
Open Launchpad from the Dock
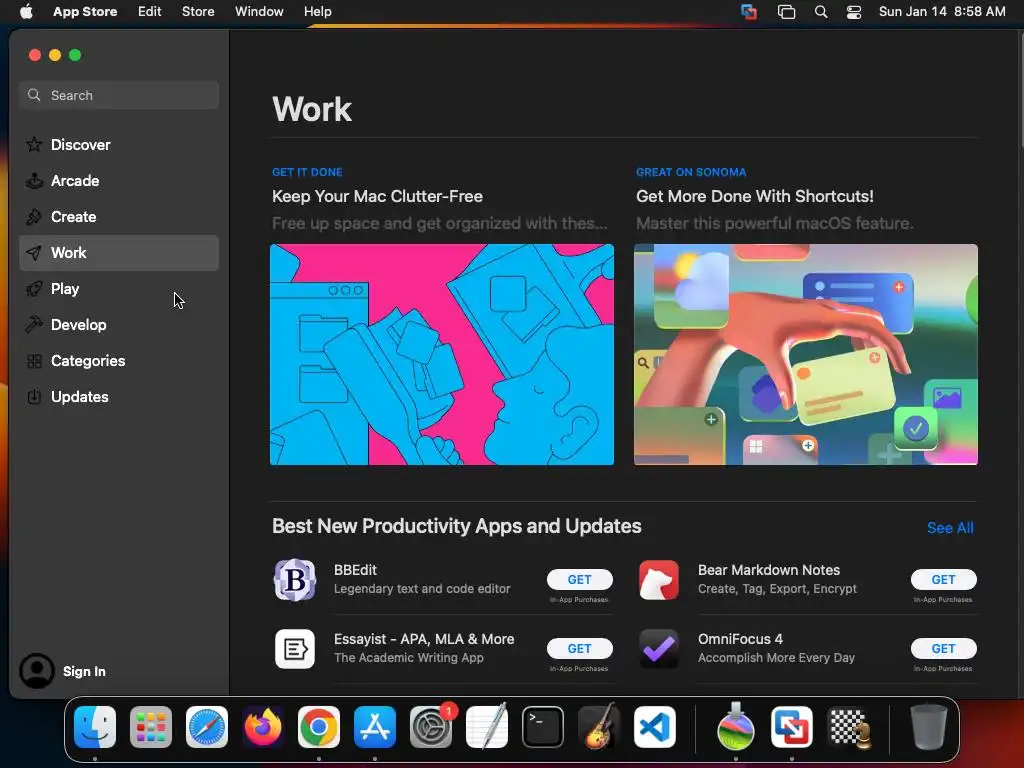pos(151,727)
